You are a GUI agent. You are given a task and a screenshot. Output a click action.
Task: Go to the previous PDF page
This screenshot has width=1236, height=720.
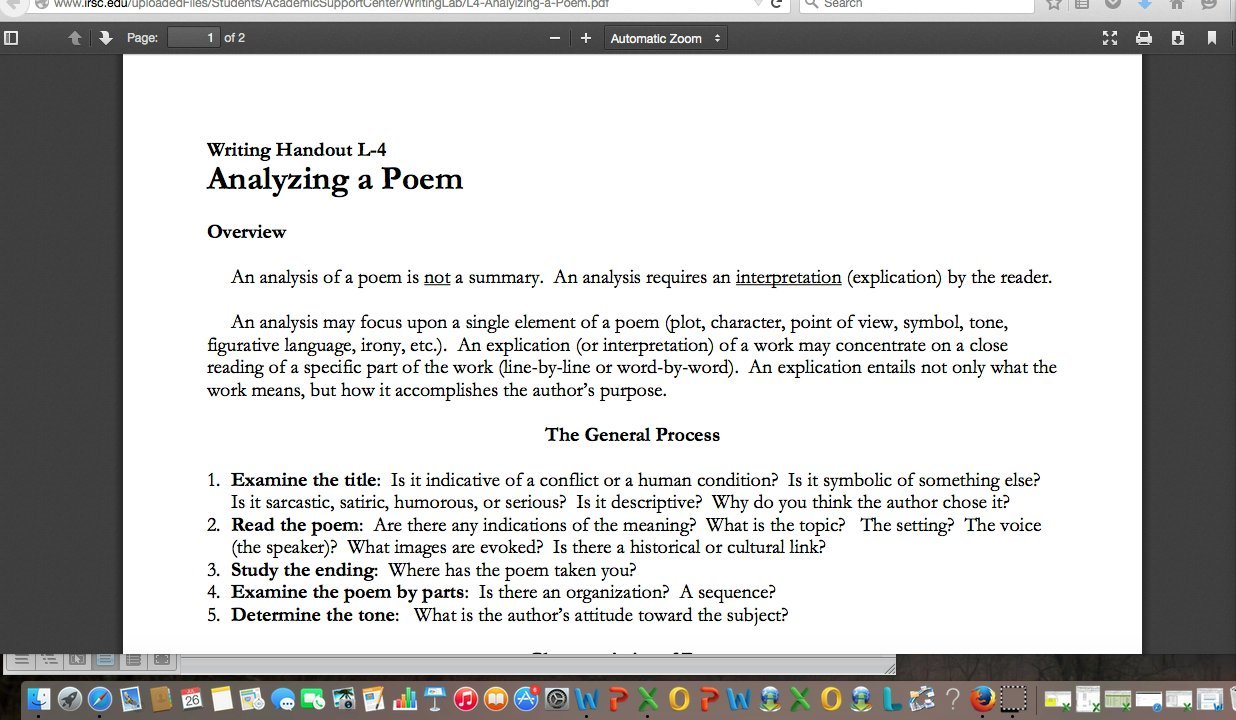tap(75, 38)
